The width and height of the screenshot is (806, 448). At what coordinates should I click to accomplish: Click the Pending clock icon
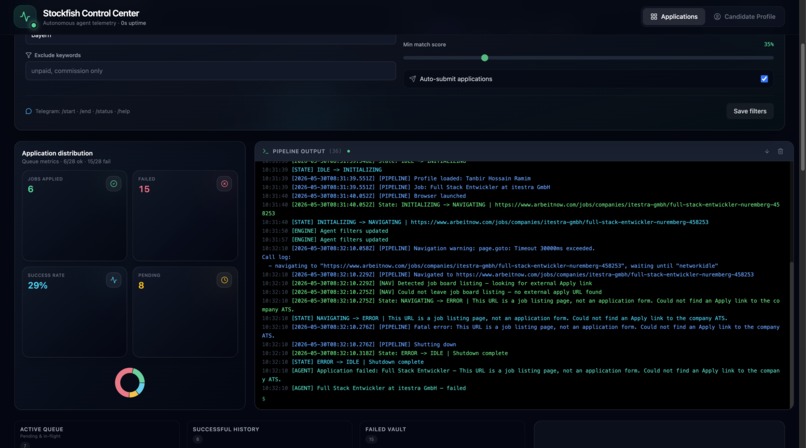224,280
